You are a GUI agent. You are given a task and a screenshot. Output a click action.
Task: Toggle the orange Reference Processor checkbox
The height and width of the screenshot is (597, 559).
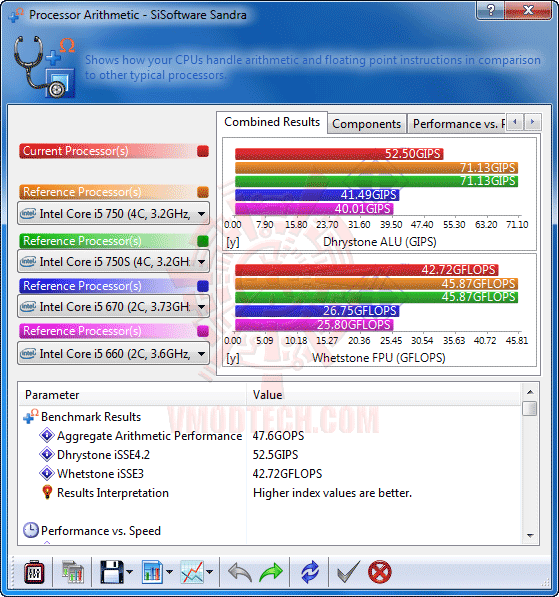pyautogui.click(x=203, y=192)
